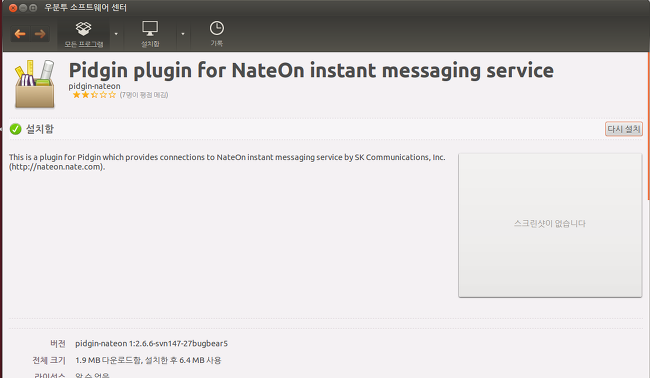Viewport: 650px width, 378px height.
Task: Click the pidgin-nateon package name text
Action: tap(95, 86)
